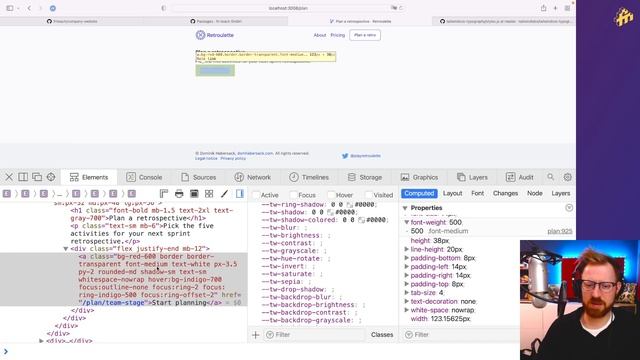The image size is (640, 360).
Task: Select the Node sidebar tab
Action: (x=534, y=193)
